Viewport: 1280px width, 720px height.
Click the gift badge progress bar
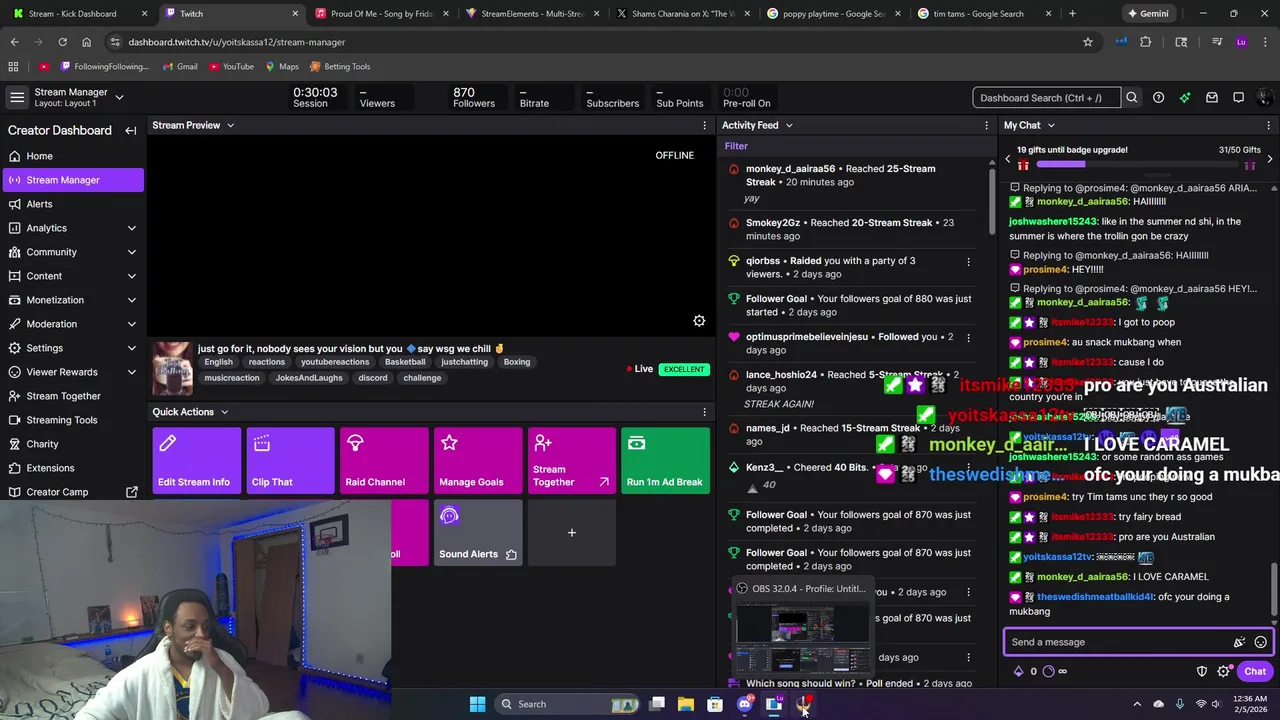click(1140, 164)
